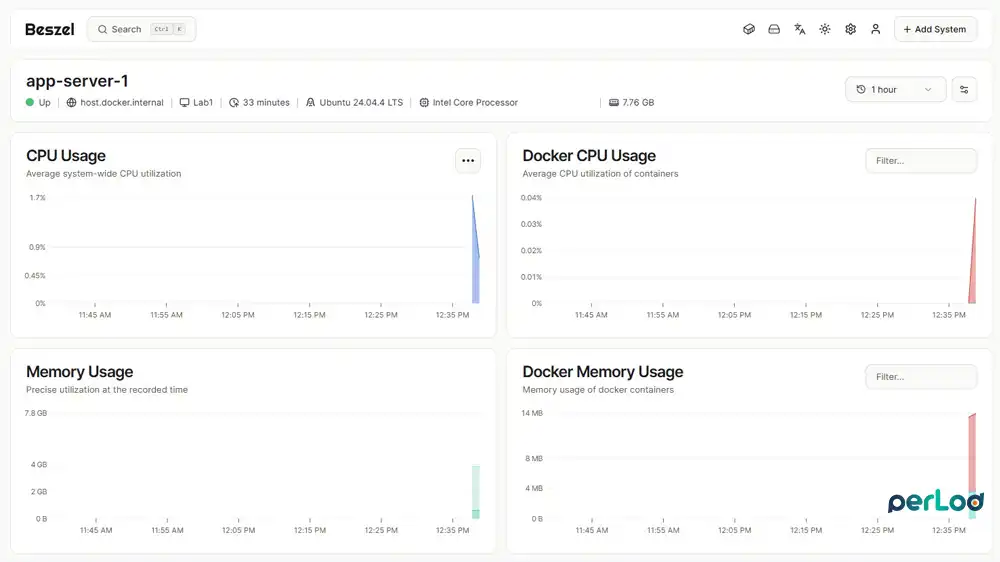
Task: Click the 33 minutes uptime text
Action: (x=266, y=103)
